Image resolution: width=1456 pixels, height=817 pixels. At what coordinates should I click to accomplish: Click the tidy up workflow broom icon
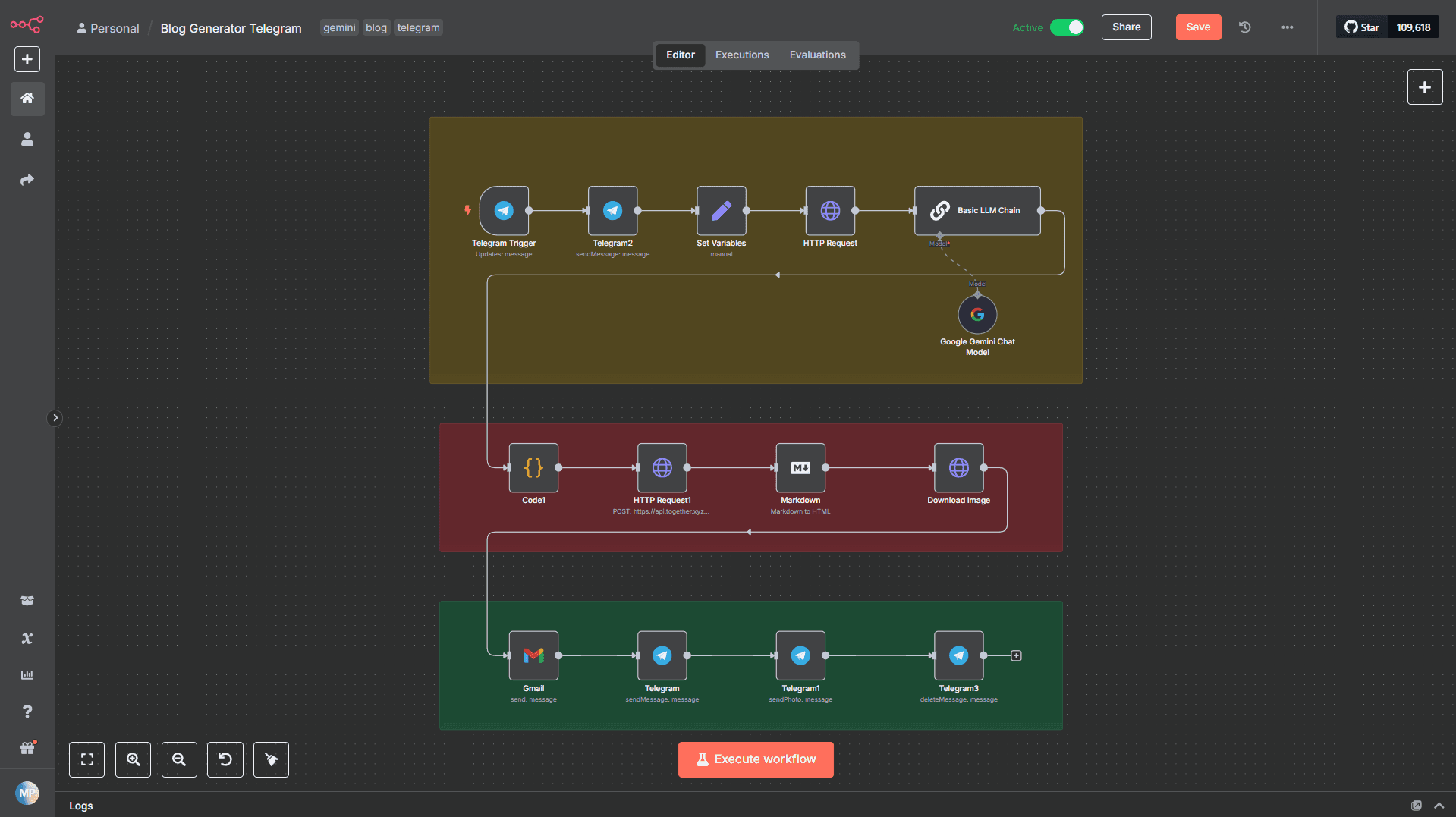click(271, 759)
